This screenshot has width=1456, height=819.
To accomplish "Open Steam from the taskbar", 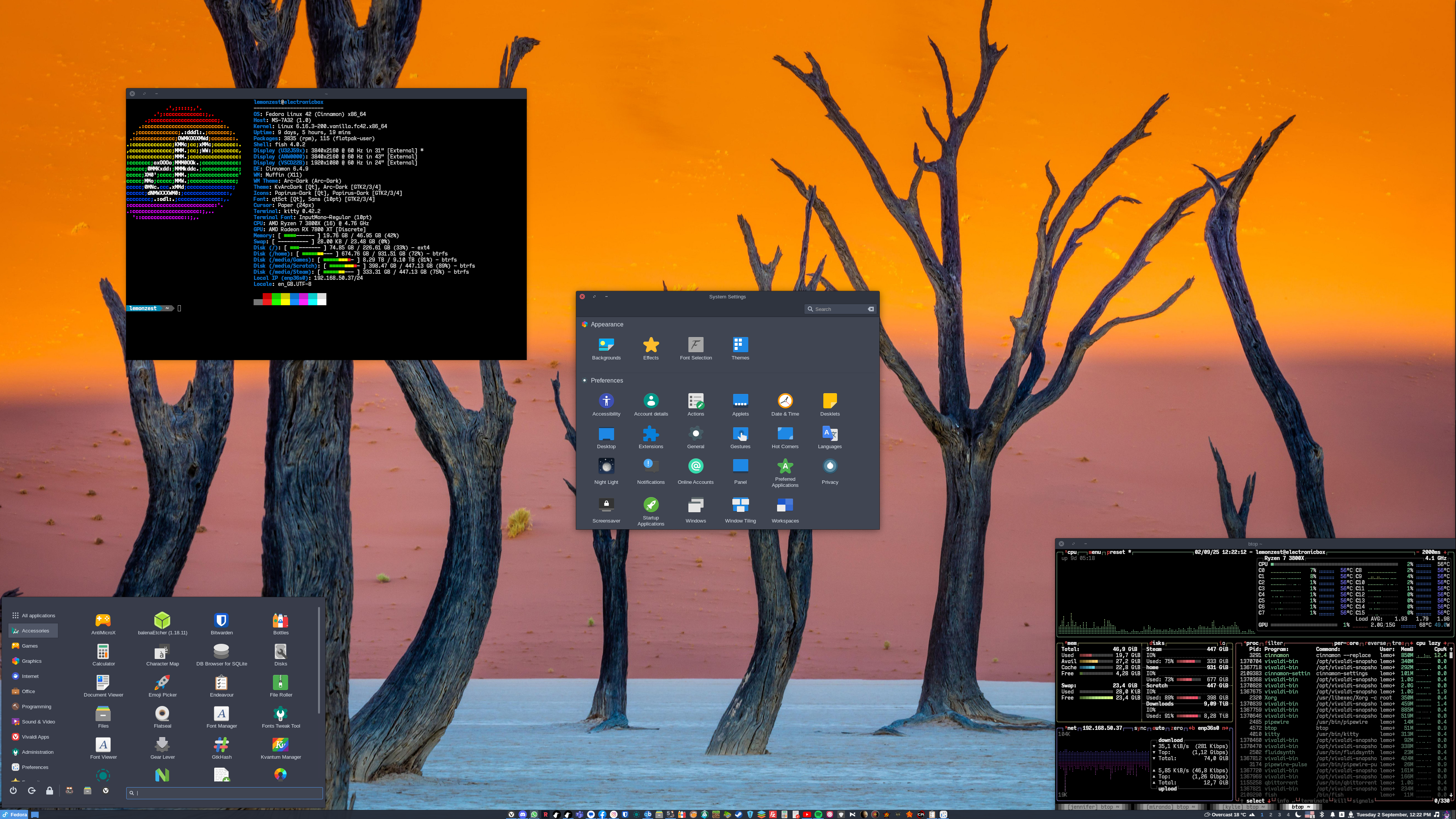I will (x=739, y=814).
